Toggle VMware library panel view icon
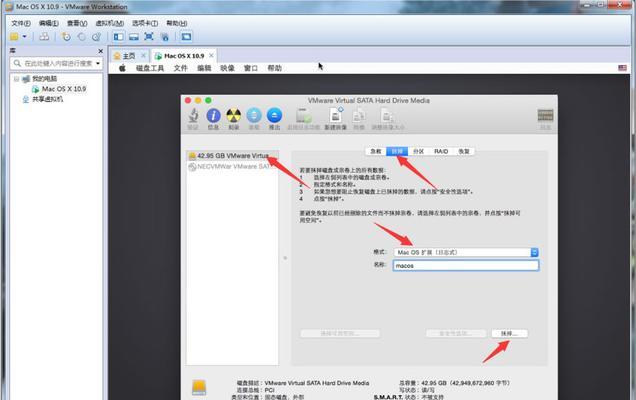Viewport: 636px width, 400px height. point(118,37)
